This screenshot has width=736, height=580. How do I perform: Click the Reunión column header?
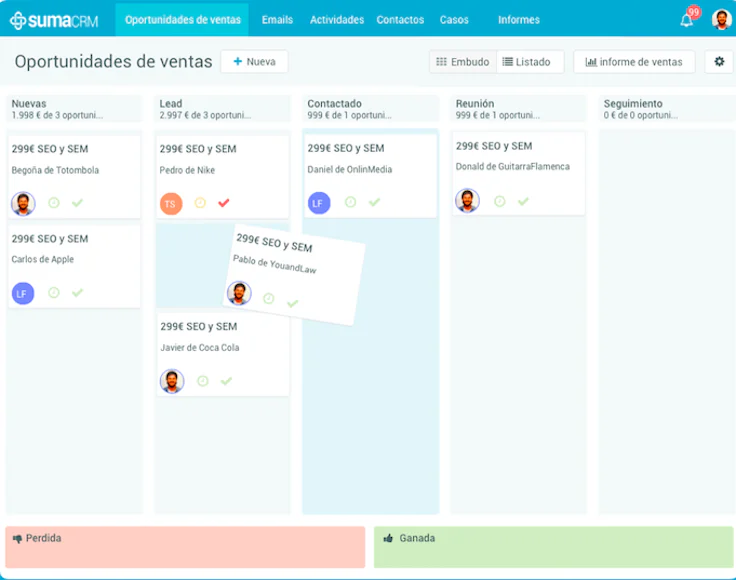[519, 109]
